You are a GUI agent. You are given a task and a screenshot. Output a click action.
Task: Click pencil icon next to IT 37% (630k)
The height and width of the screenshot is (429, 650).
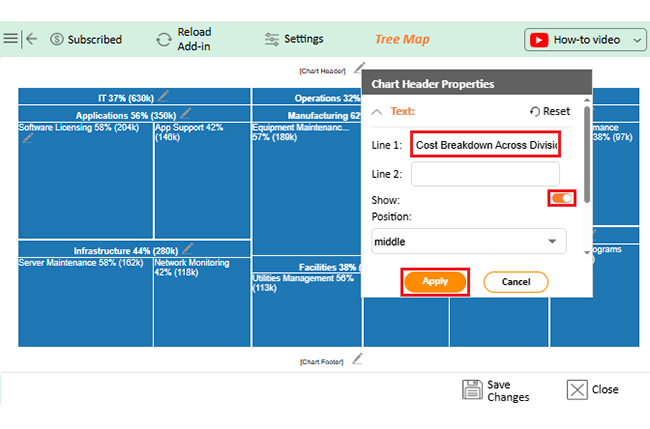[x=163, y=96]
